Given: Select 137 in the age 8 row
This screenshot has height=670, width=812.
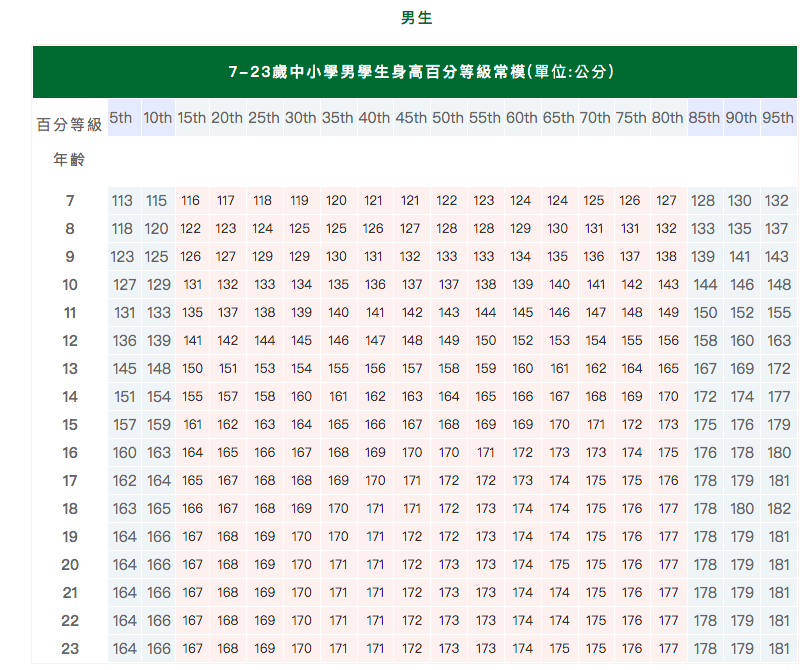Looking at the screenshot, I should 777,229.
